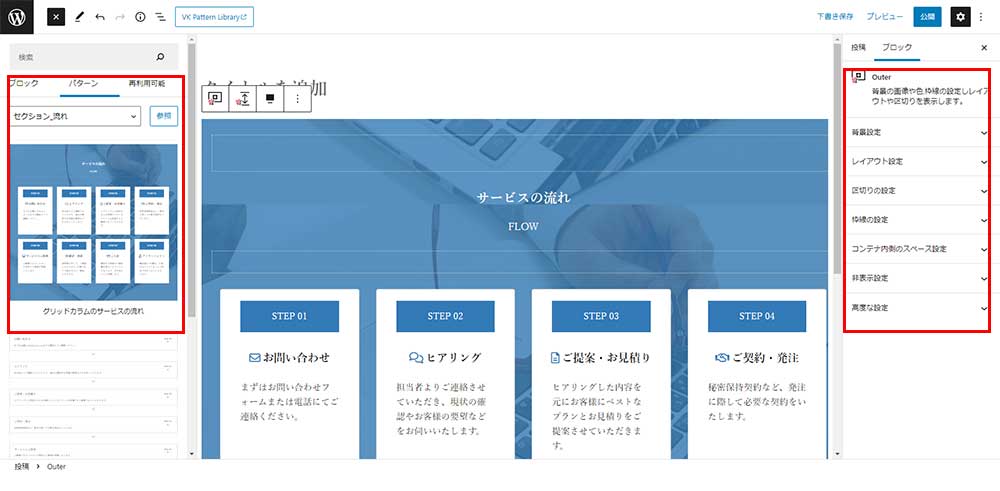Open the セクション_流れ category dropdown
Screen dimensions: 1000x491
point(76,117)
